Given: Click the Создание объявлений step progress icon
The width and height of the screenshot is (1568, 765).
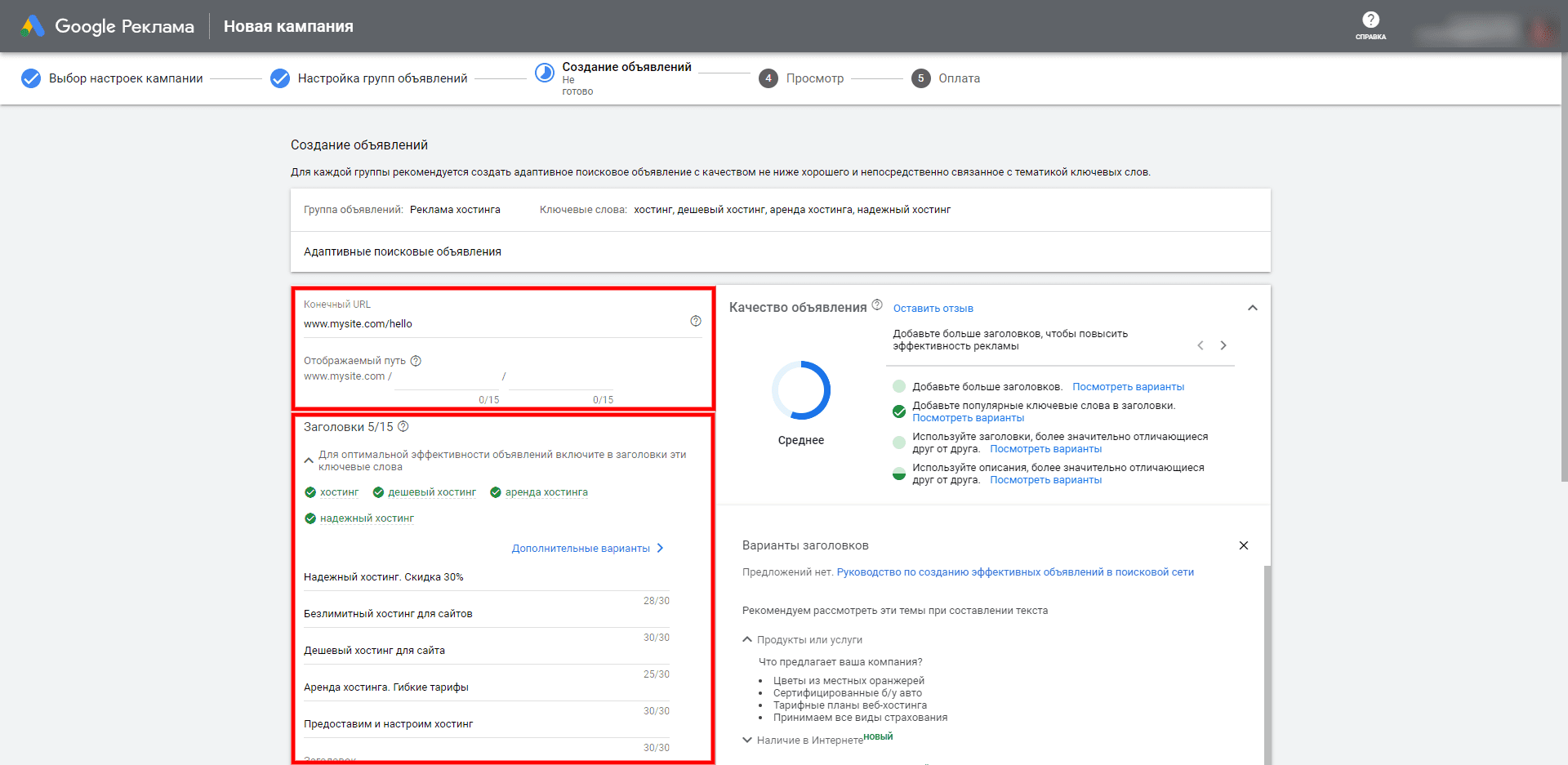Looking at the screenshot, I should (x=545, y=73).
